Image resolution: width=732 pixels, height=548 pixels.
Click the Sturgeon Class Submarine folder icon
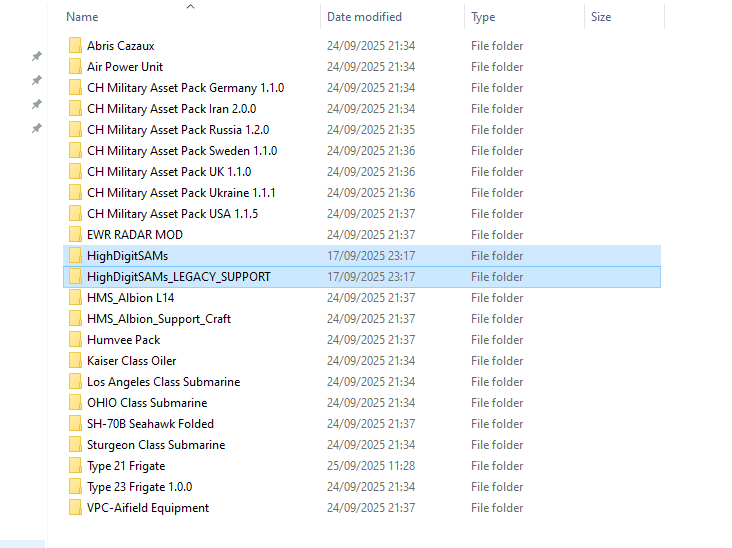[x=75, y=445]
